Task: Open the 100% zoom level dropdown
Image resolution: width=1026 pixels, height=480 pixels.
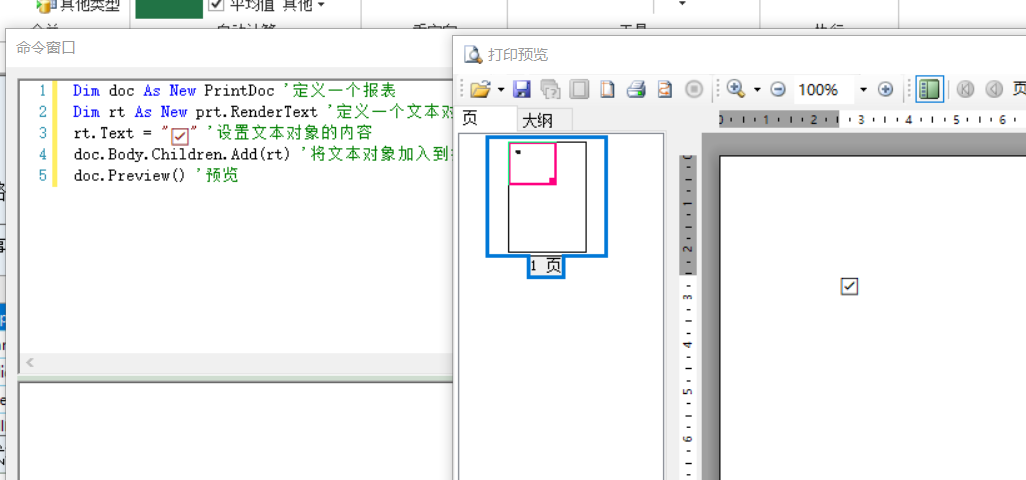Action: (x=863, y=90)
